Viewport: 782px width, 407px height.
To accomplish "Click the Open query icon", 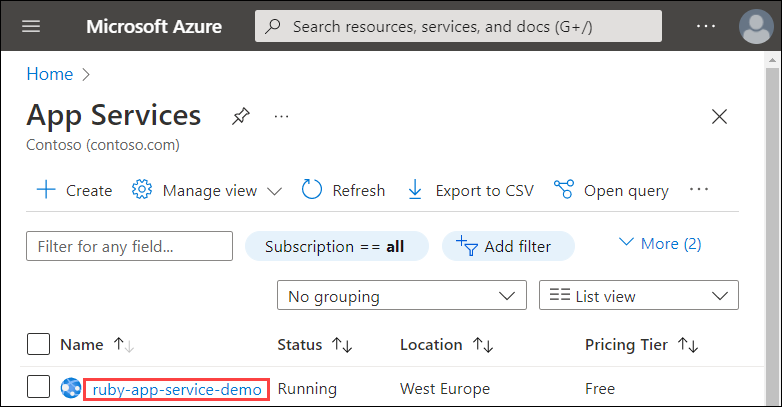I will (564, 190).
